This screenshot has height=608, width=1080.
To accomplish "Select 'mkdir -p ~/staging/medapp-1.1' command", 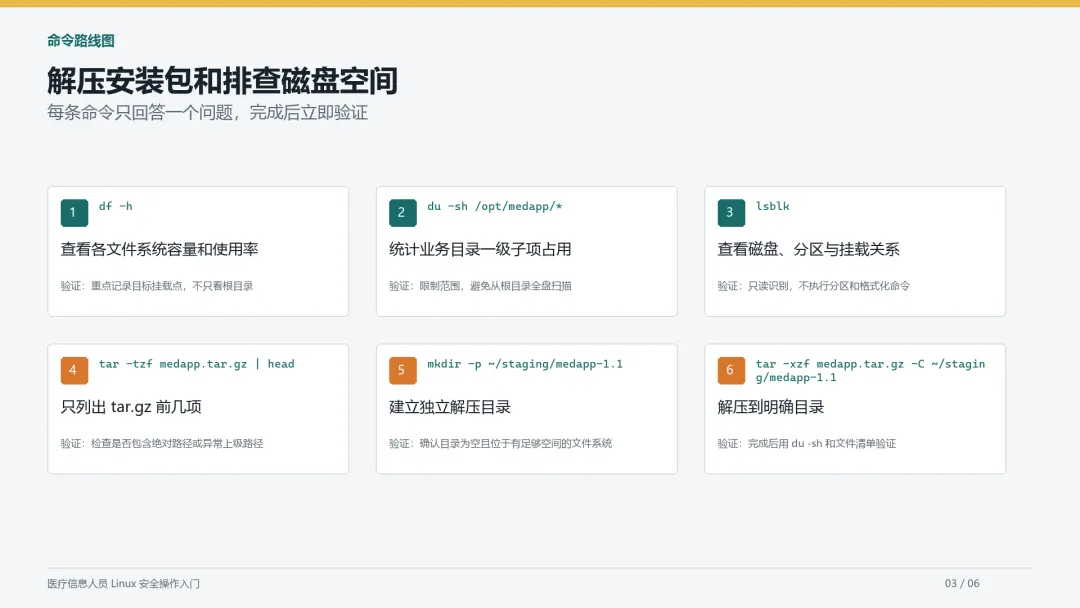I will click(525, 364).
